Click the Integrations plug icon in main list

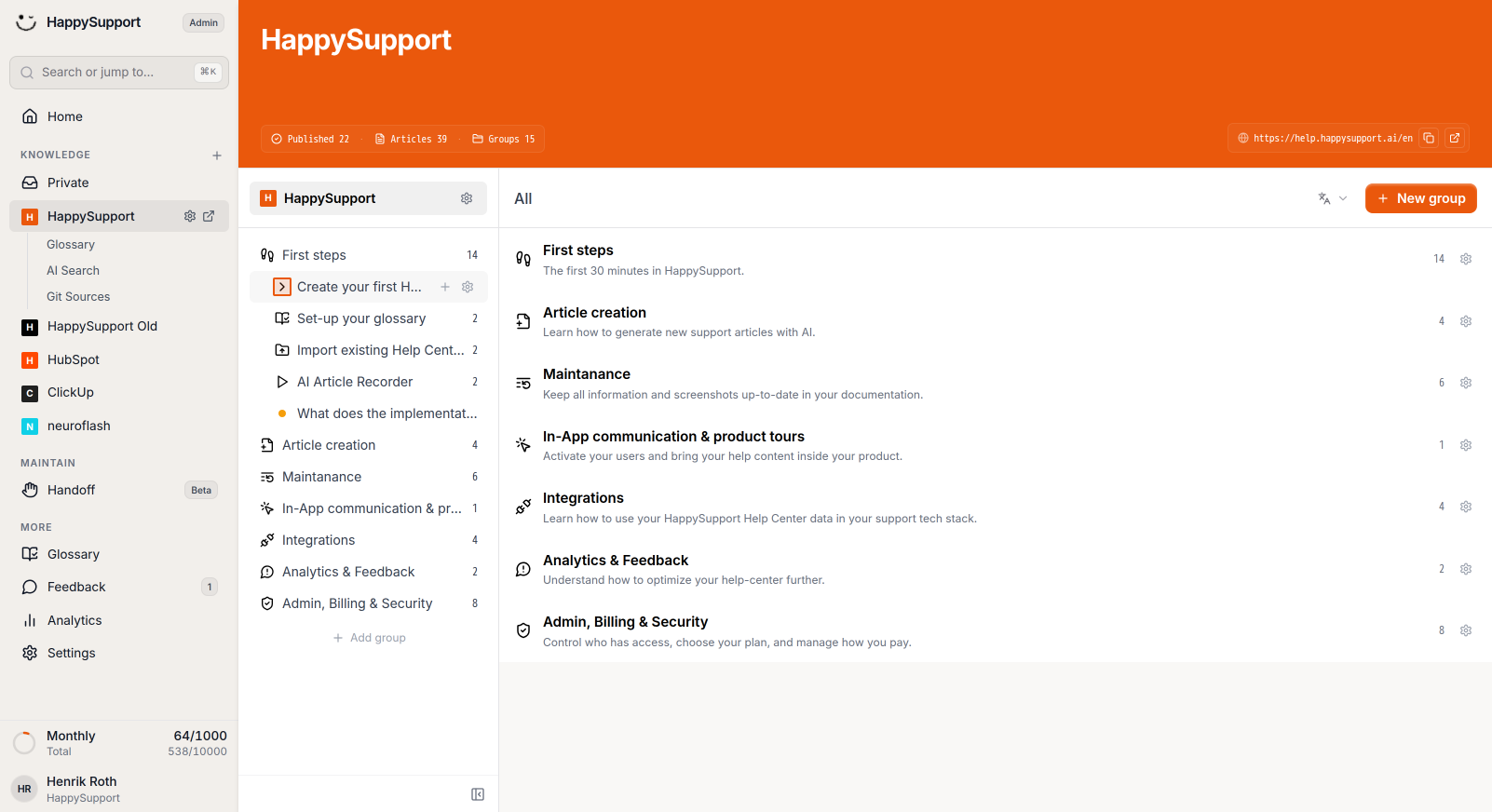pos(523,507)
